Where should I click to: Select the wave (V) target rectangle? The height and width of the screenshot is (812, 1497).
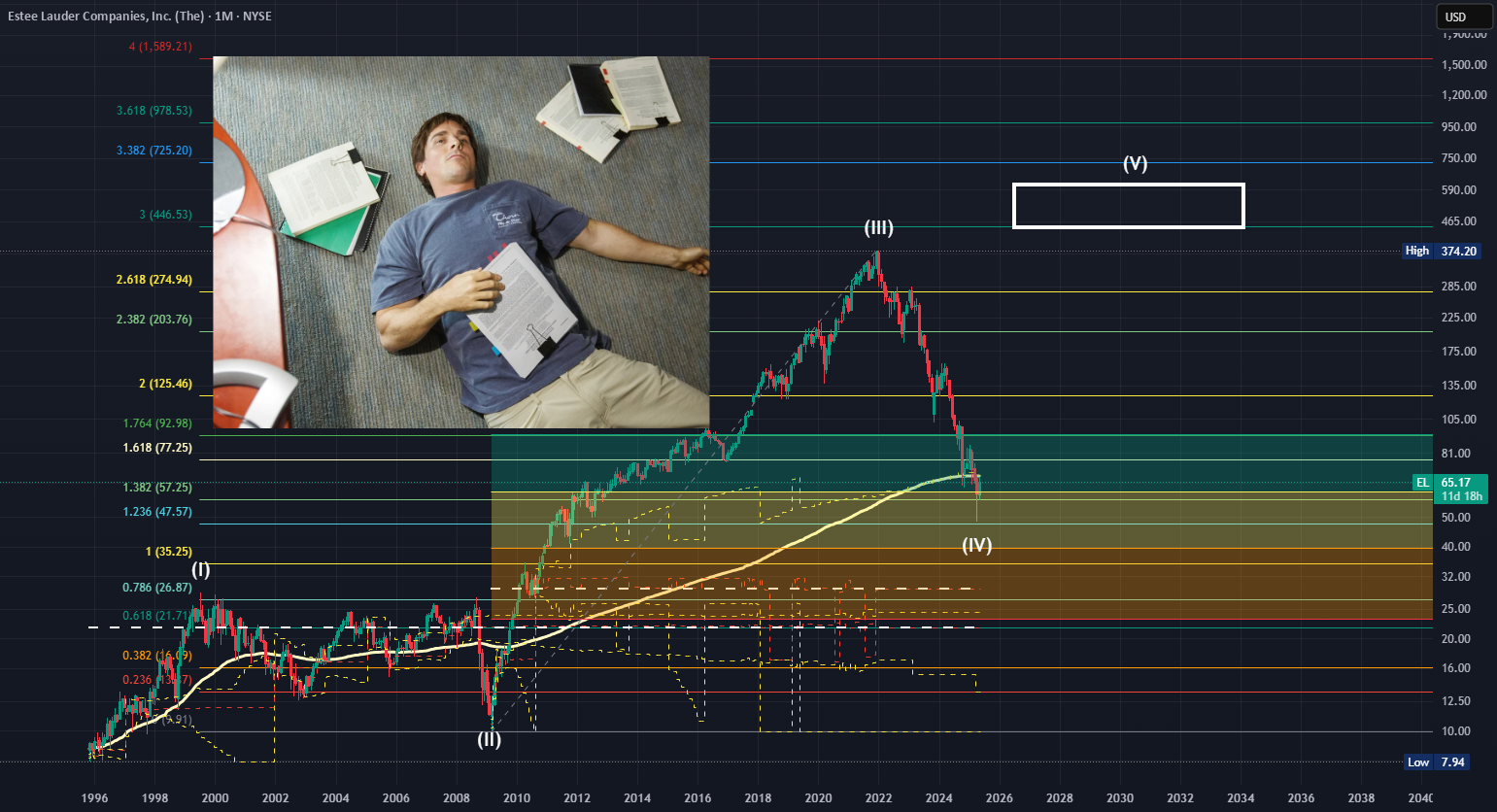pyautogui.click(x=1128, y=206)
